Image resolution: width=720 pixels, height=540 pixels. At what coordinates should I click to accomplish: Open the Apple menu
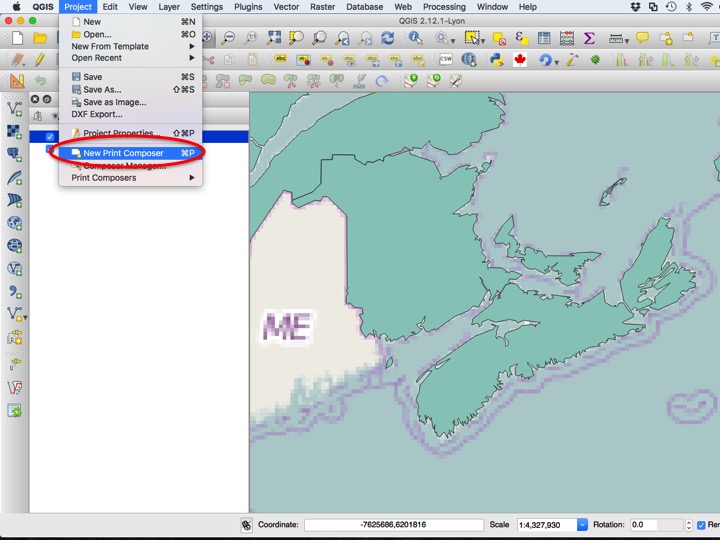(17, 6)
